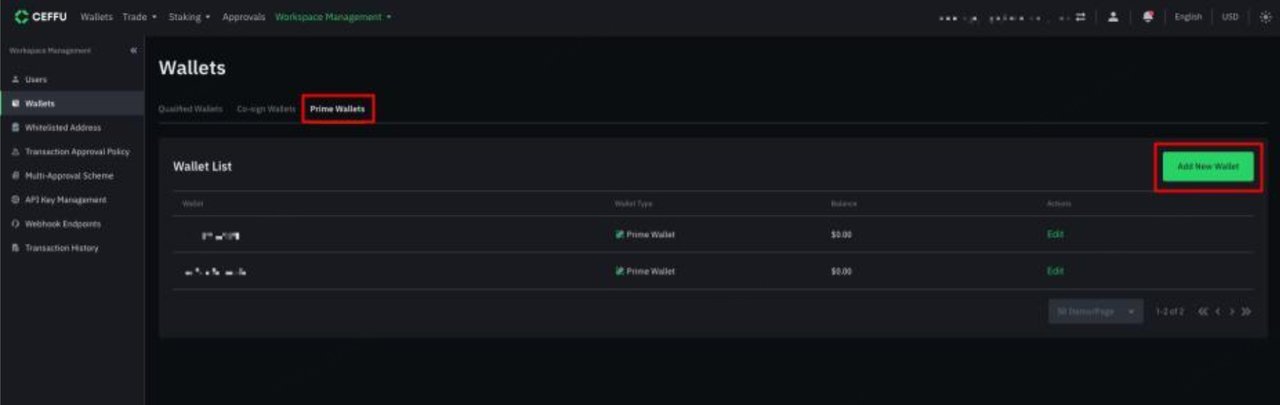
Task: Click the switch account arrows icon
Action: [x=1080, y=17]
